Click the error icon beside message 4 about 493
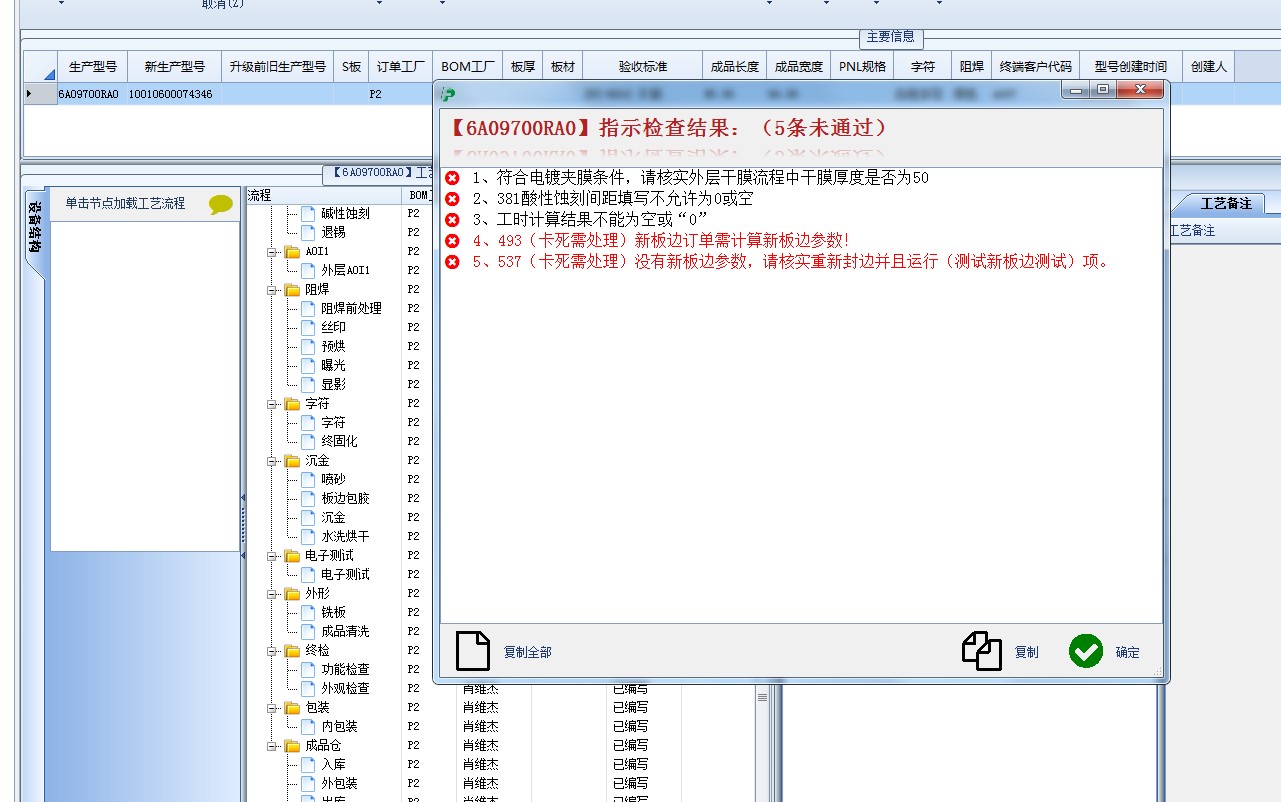 click(452, 241)
